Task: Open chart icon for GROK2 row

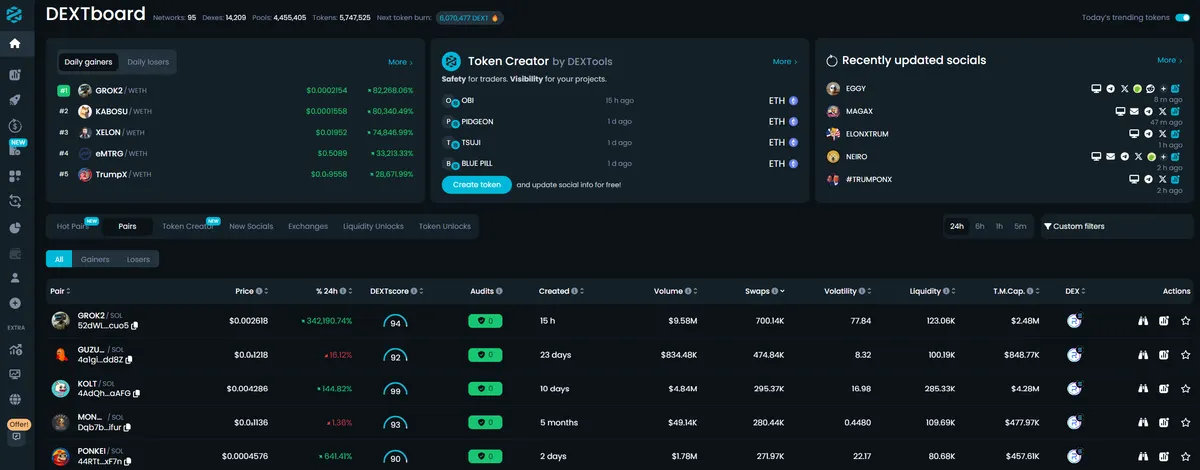Action: (x=1164, y=321)
